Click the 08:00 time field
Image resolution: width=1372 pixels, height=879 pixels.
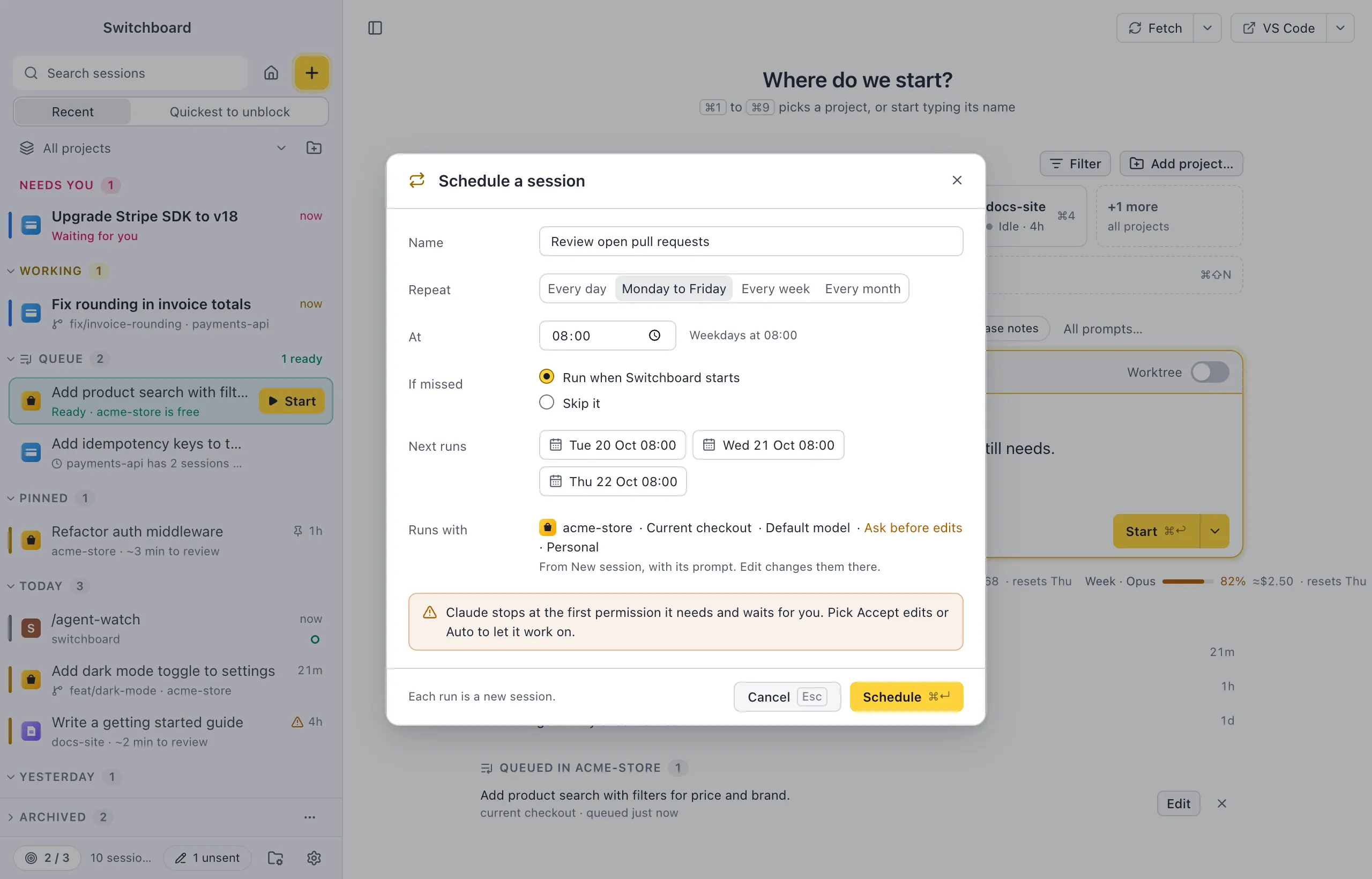(607, 336)
